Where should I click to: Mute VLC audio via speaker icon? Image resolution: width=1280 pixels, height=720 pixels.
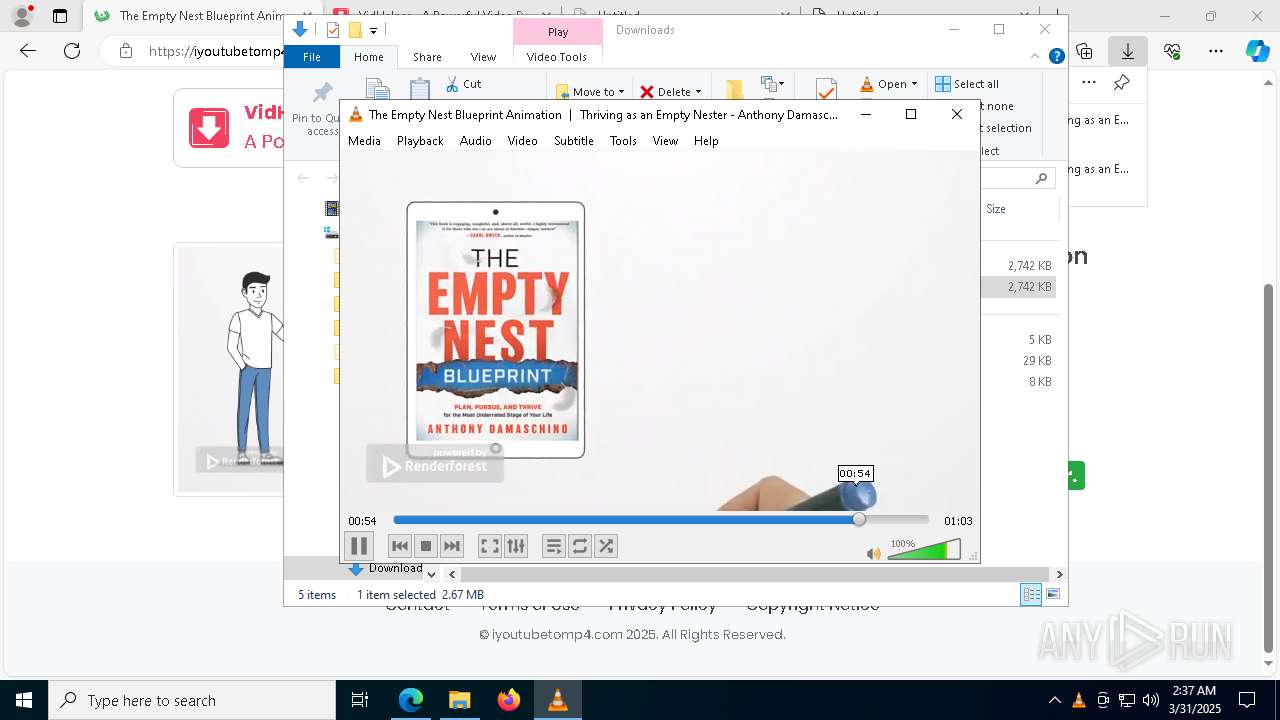pos(874,553)
